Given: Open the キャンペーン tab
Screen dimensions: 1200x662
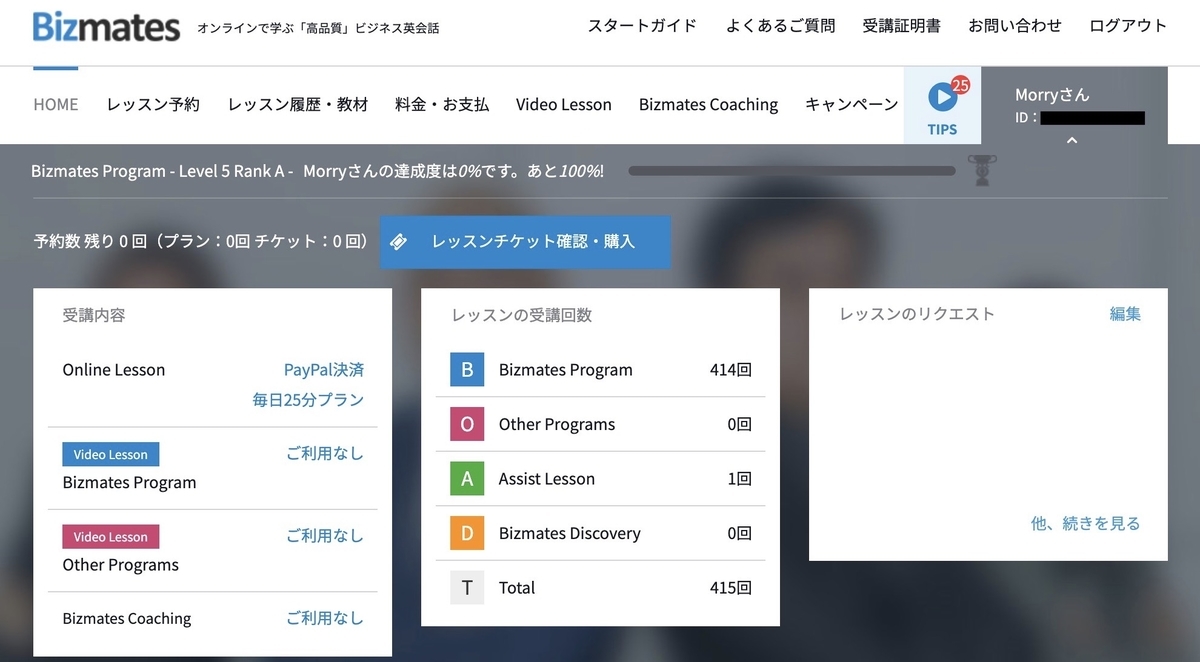Looking at the screenshot, I should (851, 104).
